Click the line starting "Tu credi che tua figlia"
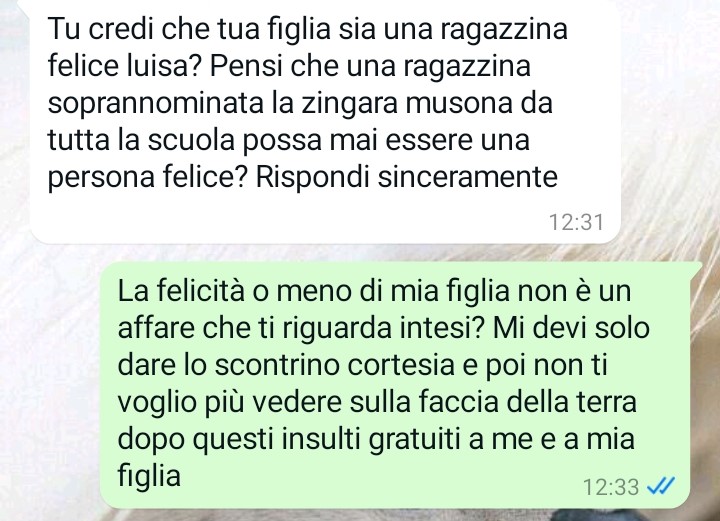 (307, 28)
